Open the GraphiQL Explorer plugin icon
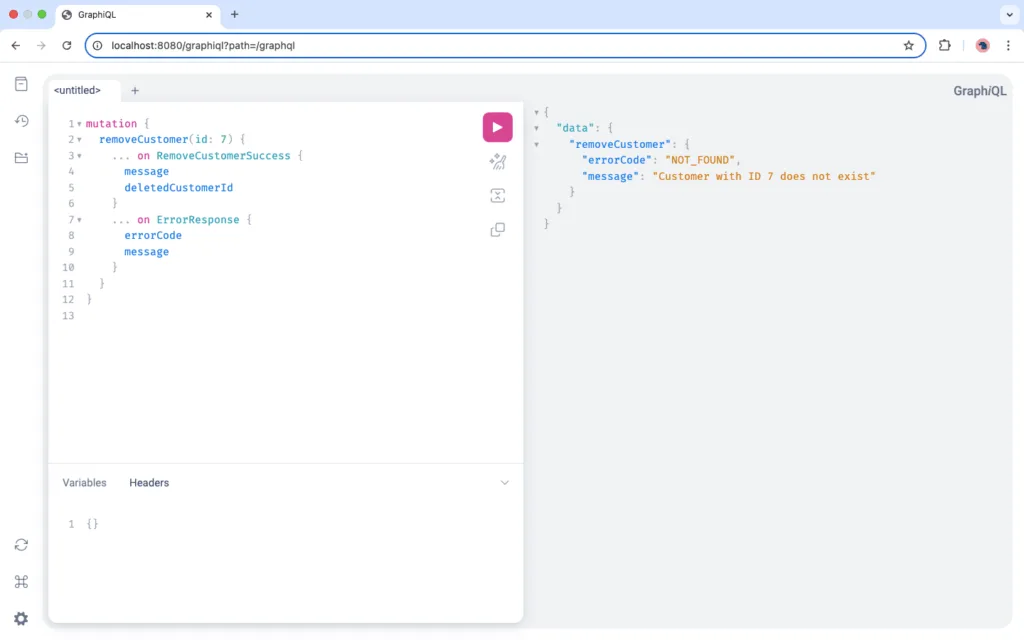This screenshot has width=1024, height=640. point(21,157)
